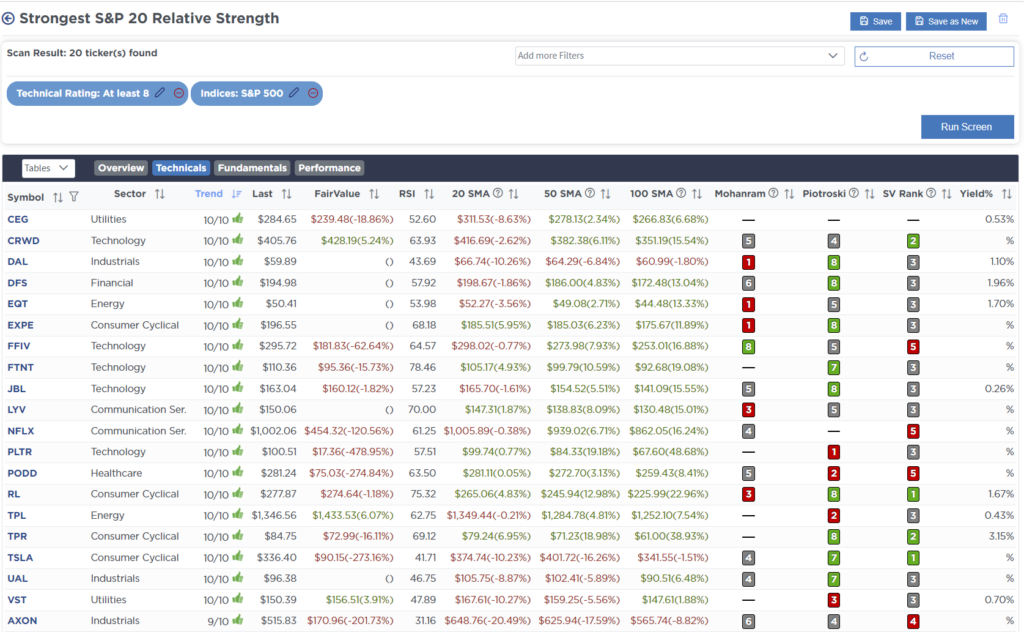
Task: Click JBL's 100 SMA value $141.09(15.55%)
Action: [671, 388]
